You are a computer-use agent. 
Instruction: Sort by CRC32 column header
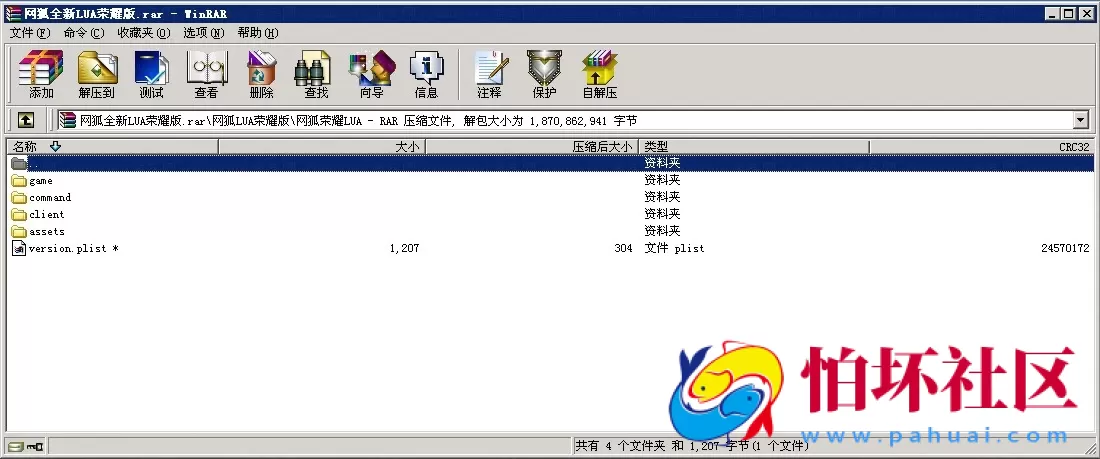[x=981, y=147]
